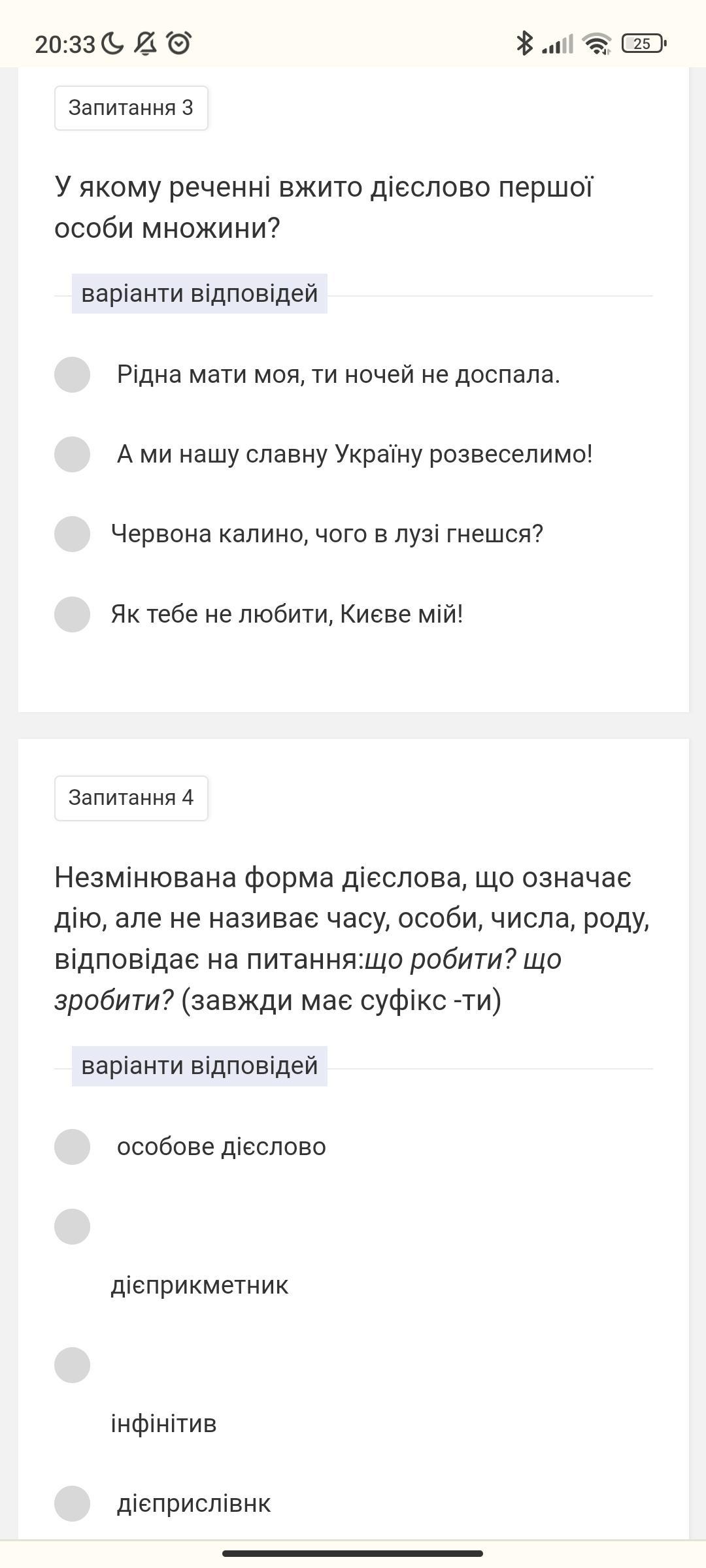Tap the Bluetooth status icon
706x1568 pixels.
(x=524, y=44)
